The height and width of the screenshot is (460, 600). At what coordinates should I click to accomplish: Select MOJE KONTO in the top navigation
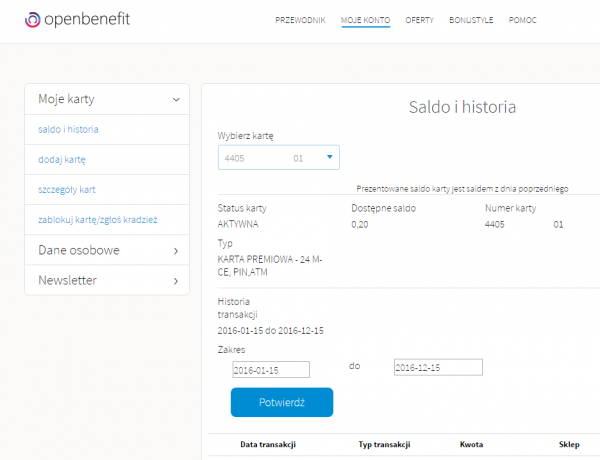click(x=365, y=20)
